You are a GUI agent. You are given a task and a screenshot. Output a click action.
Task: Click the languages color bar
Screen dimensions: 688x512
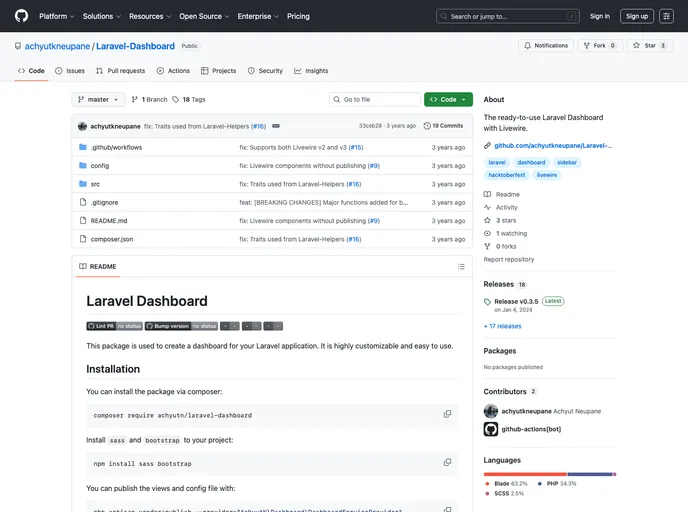tap(549, 474)
